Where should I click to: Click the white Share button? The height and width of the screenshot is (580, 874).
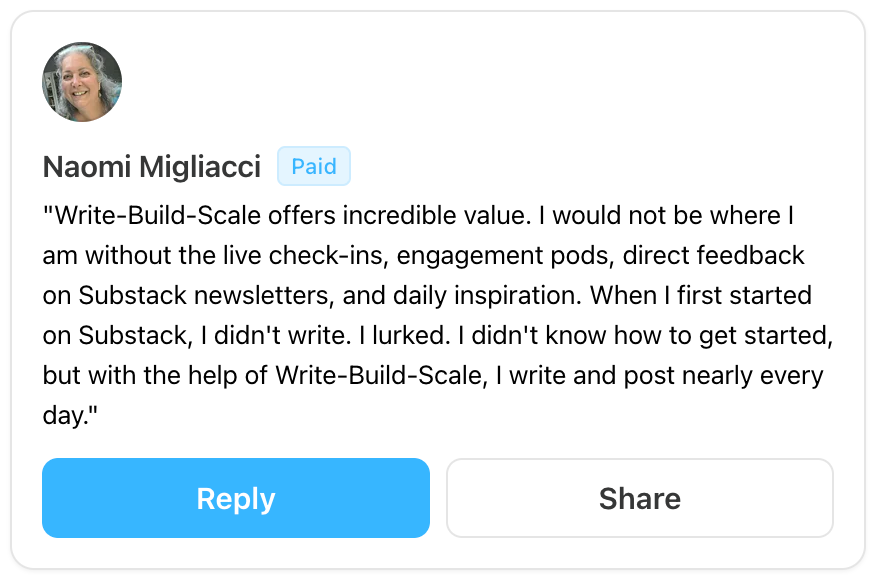coord(640,498)
